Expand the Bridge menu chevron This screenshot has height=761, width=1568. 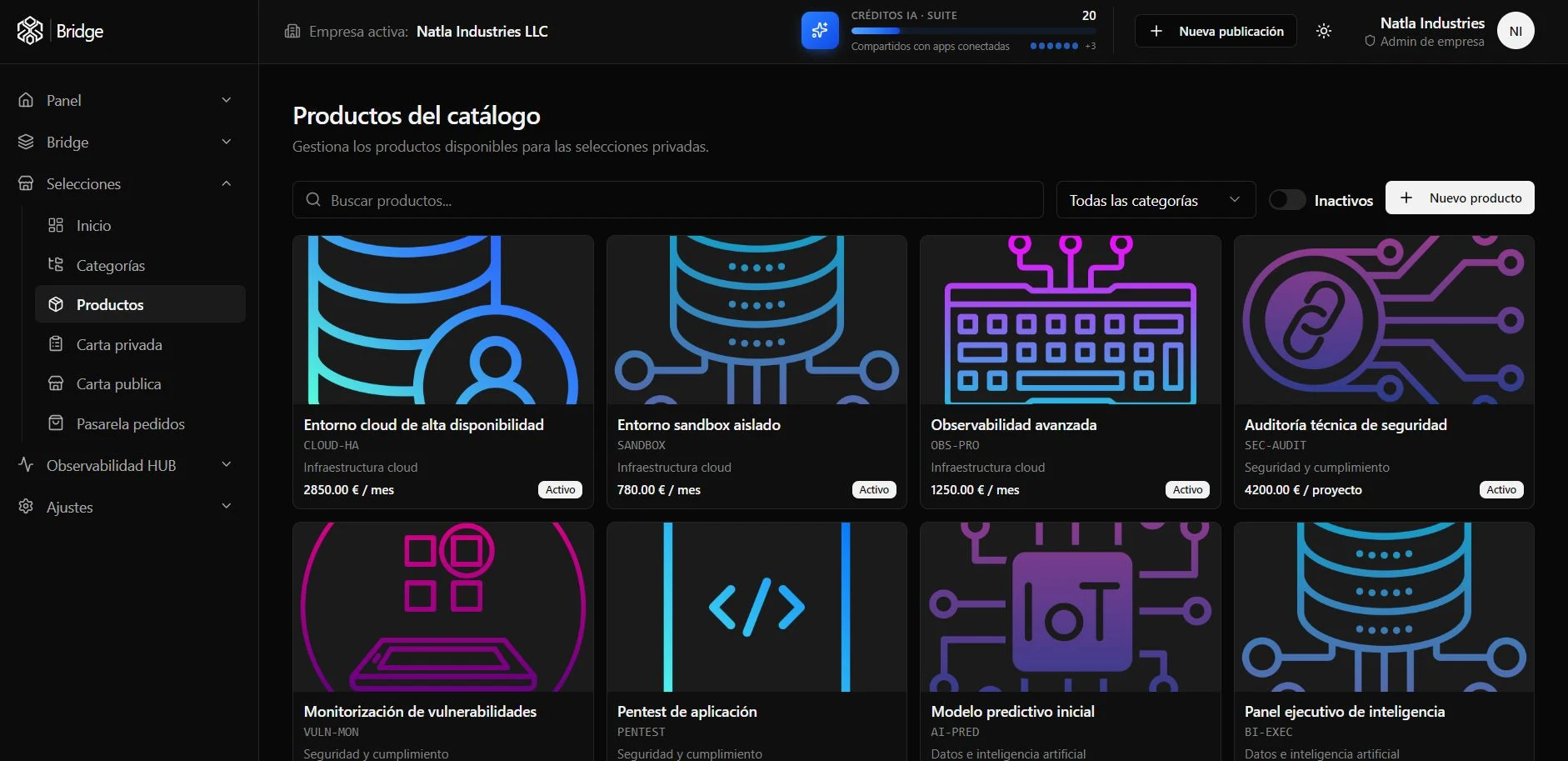pos(226,142)
